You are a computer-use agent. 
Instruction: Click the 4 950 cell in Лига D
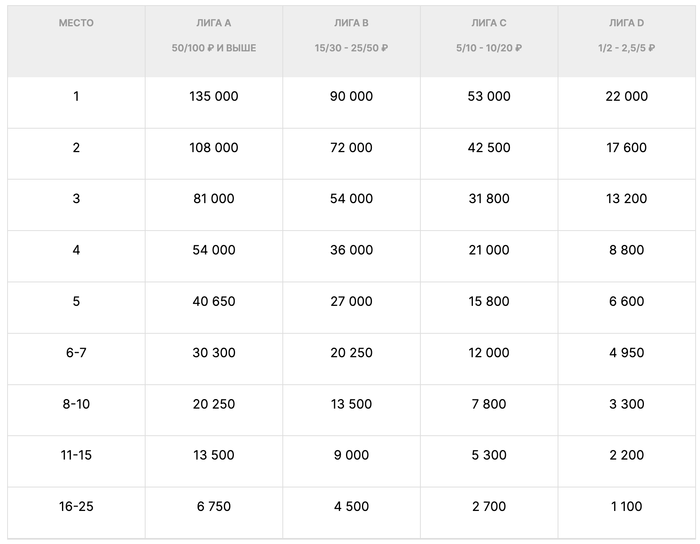pyautogui.click(x=627, y=353)
